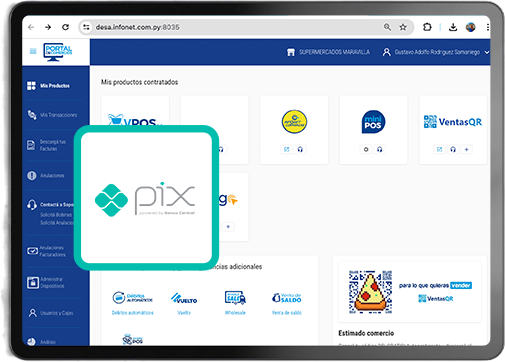This screenshot has width=505, height=362.
Task: Open Mis Productos in the sidebar
Action: tap(49, 86)
